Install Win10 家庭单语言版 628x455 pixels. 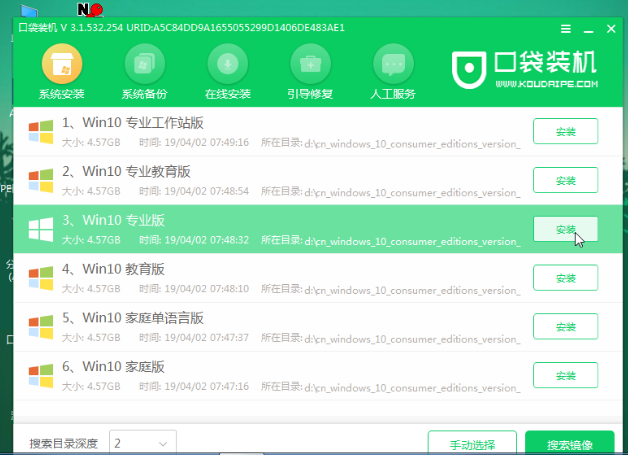[565, 326]
